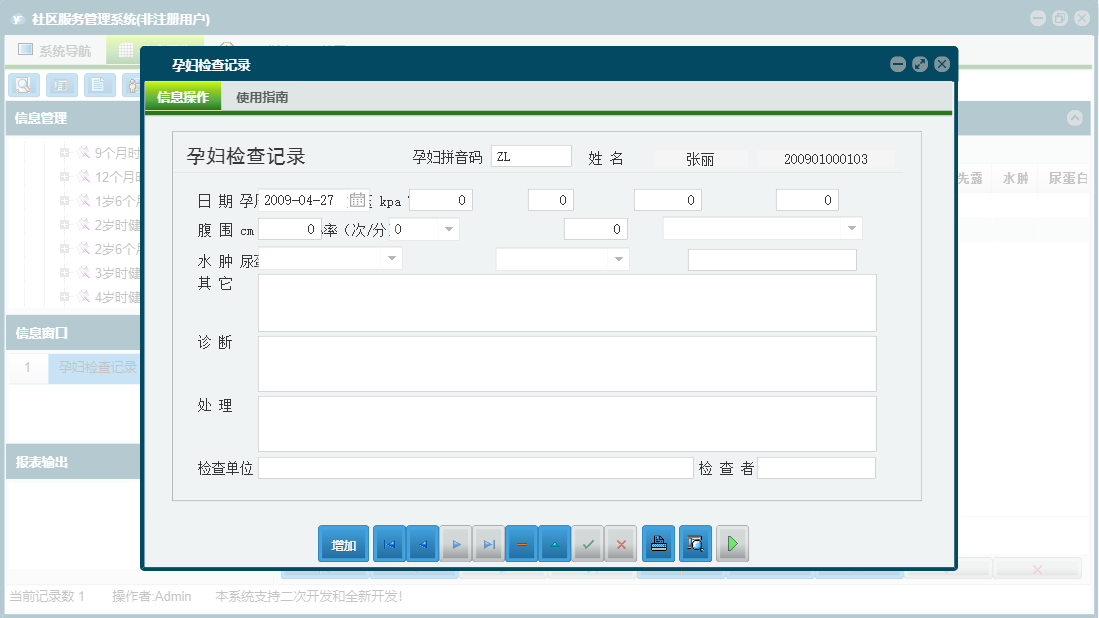Open the 率(次/分) dropdown
Viewport: 1099px width, 618px height.
tap(449, 229)
